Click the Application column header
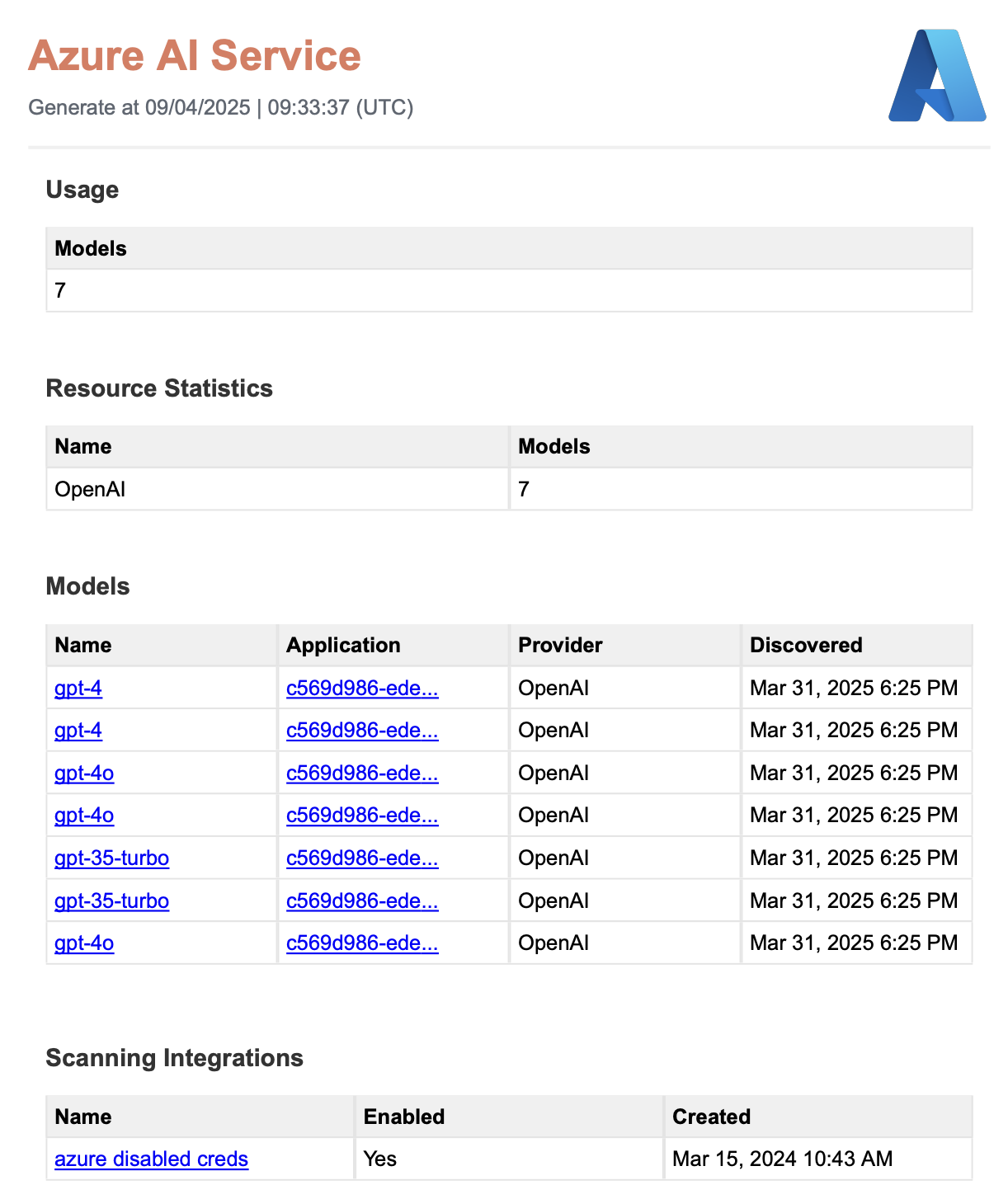Image resolution: width=1008 pixels, height=1199 pixels. tap(343, 645)
